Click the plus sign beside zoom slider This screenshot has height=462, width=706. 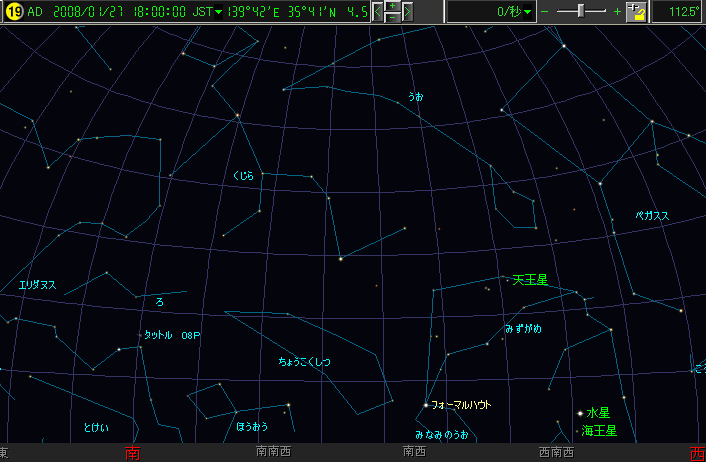tap(616, 12)
